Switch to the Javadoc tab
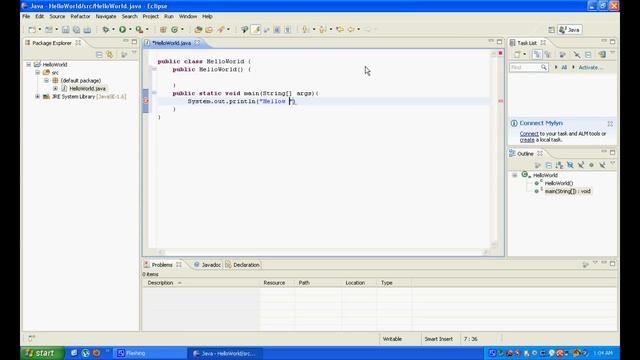The image size is (640, 360). point(207,265)
